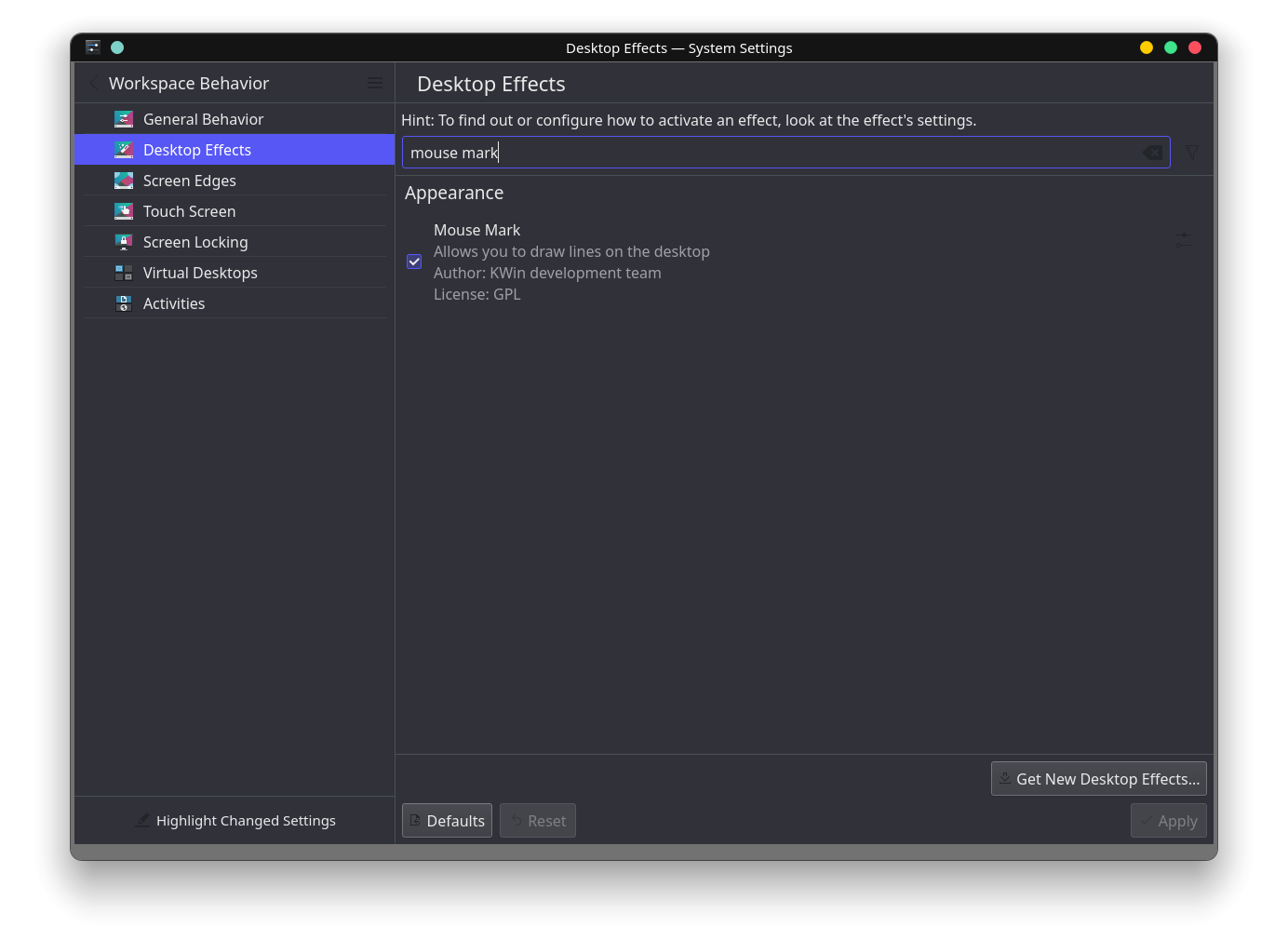Disable the Mouse Mark effect checkbox
This screenshot has width=1288, height=940.
[414, 262]
